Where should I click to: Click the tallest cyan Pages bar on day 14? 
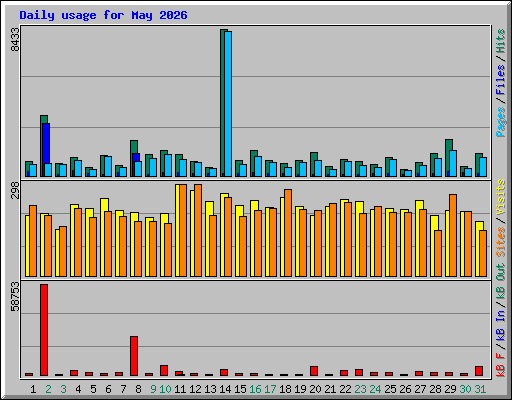coord(228,104)
